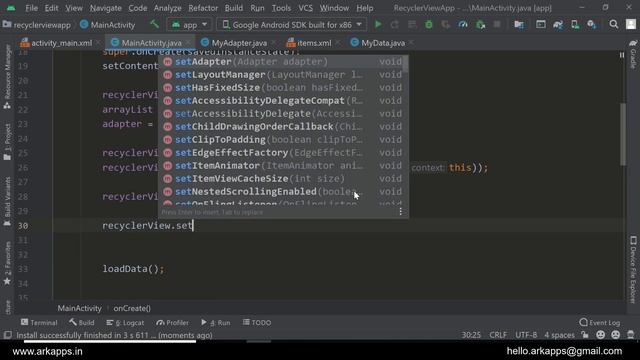
Task: Open the Event Log
Action: pos(599,322)
